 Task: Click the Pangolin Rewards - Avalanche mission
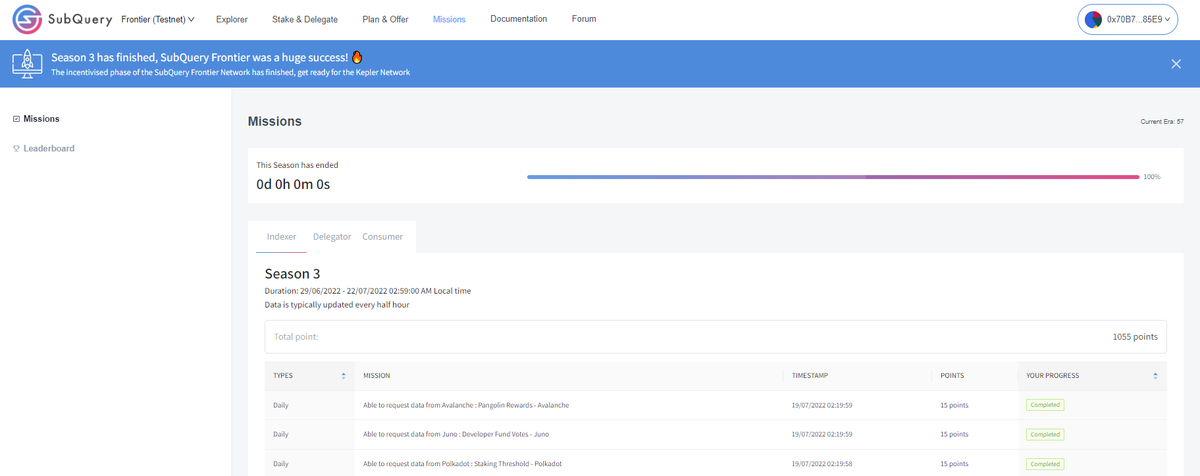pos(466,405)
